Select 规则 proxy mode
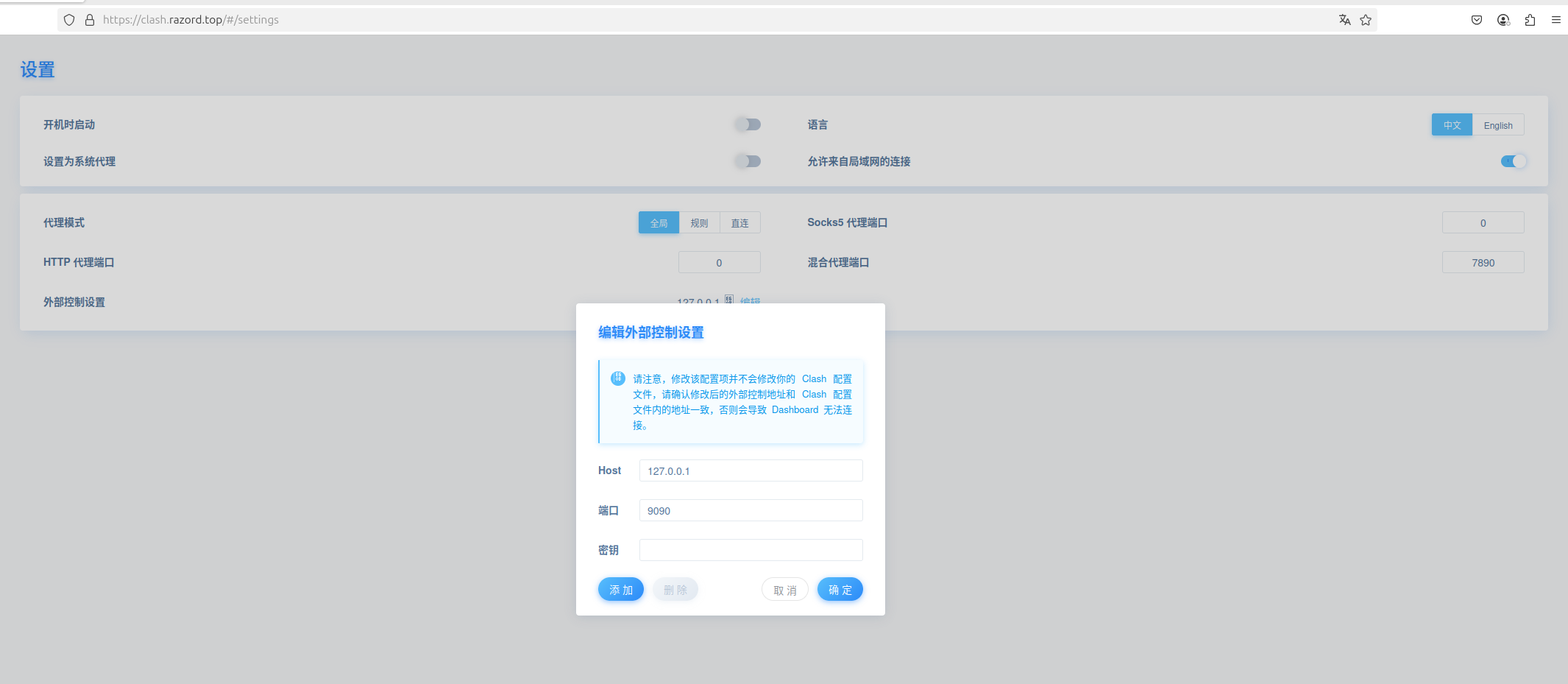 point(699,223)
